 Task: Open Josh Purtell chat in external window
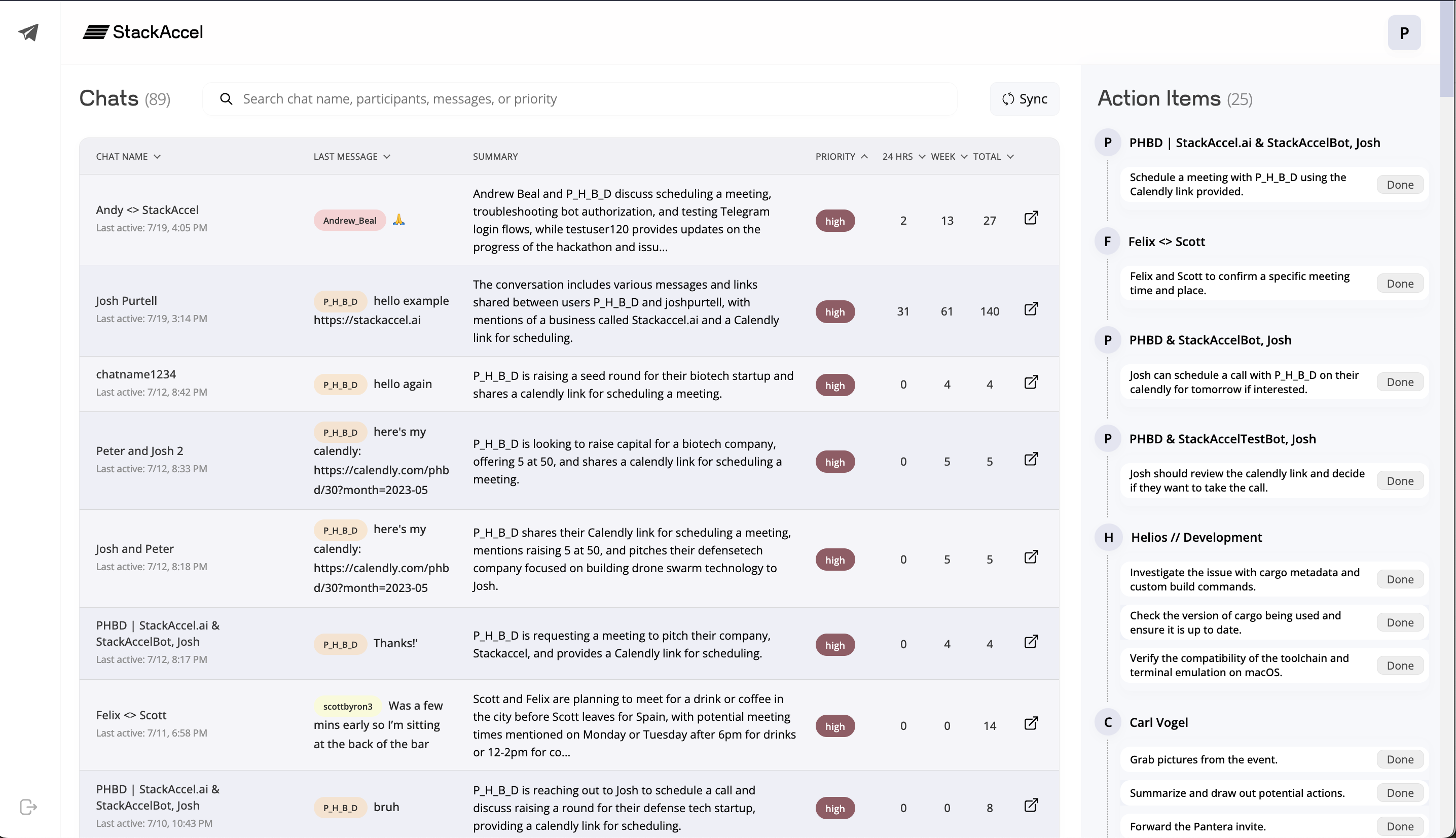click(1031, 309)
